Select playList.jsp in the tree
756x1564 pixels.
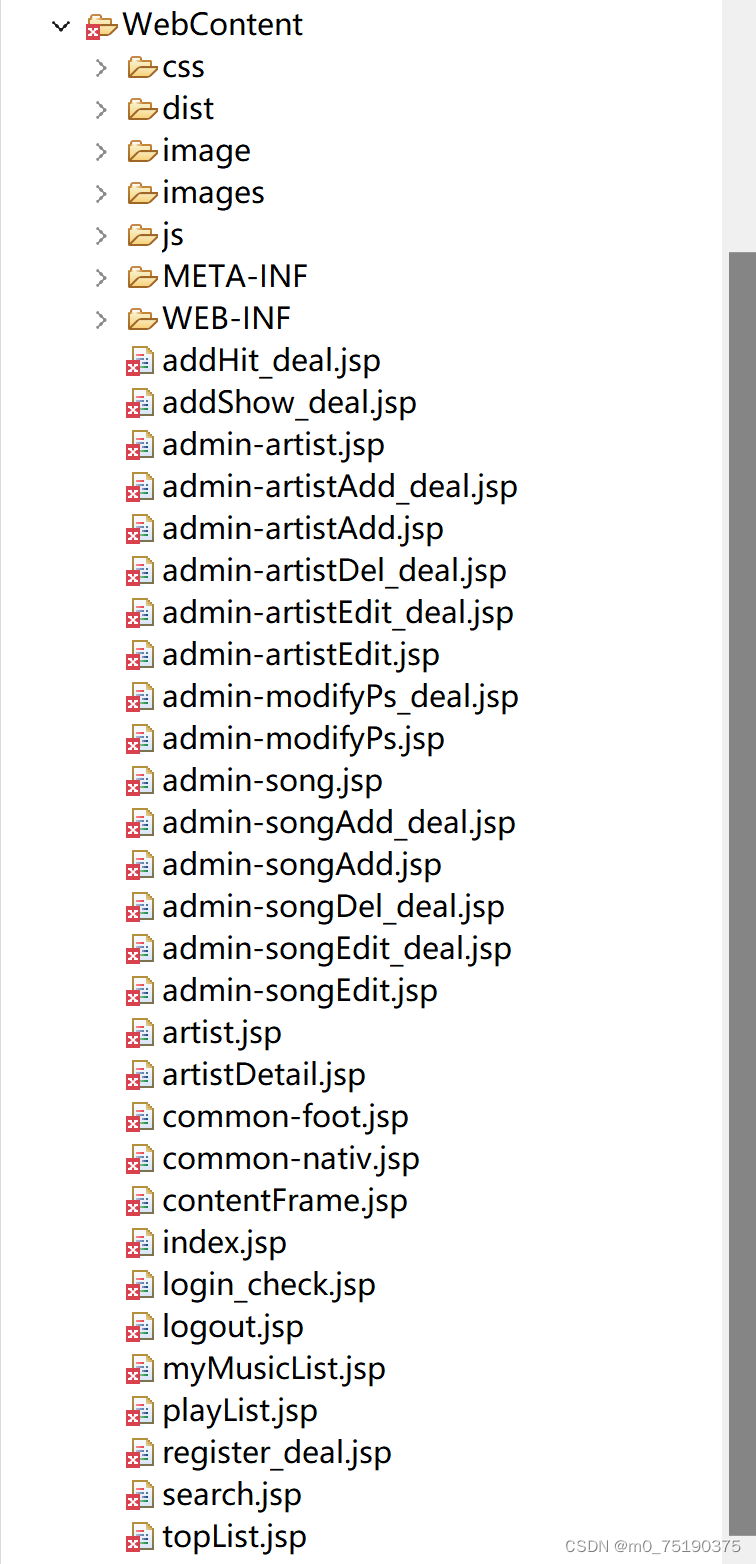coord(240,1411)
